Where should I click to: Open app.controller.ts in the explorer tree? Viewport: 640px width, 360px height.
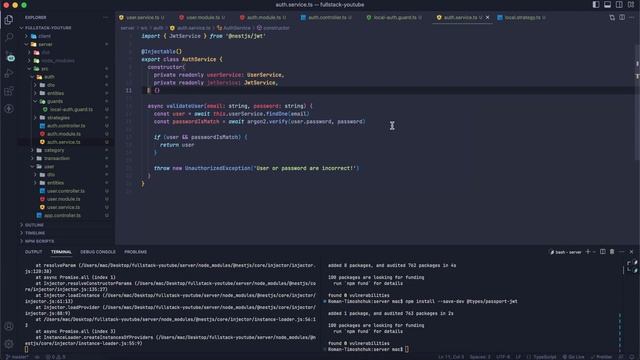pyautogui.click(x=62, y=216)
